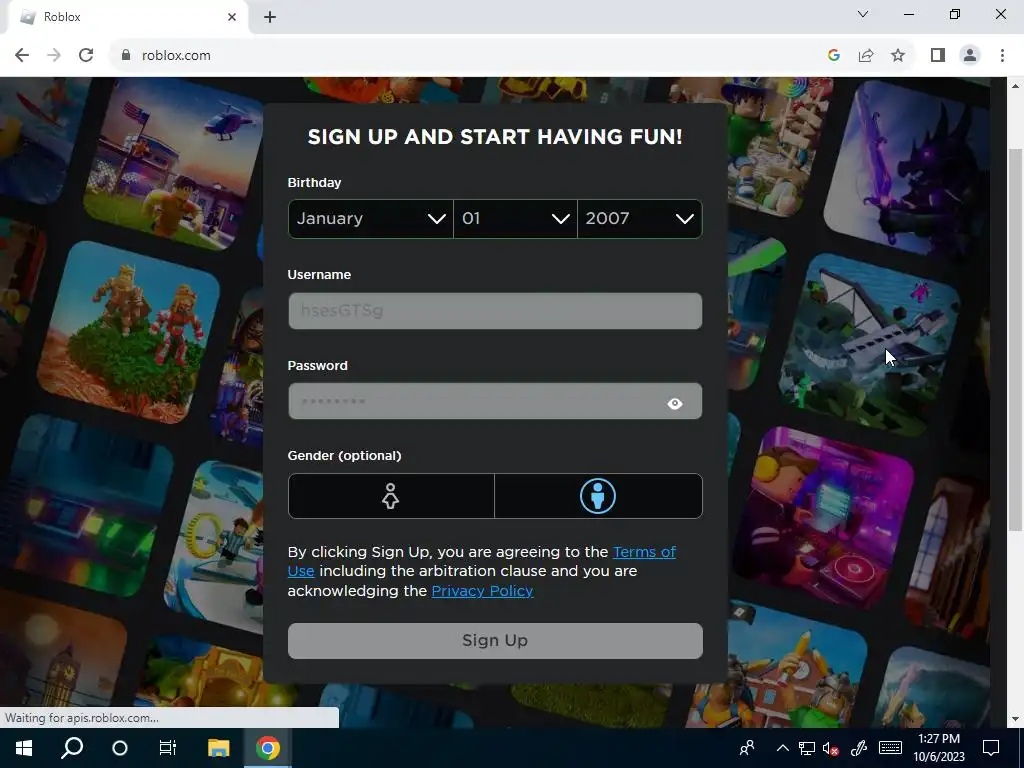
Task: Click the browser forward arrow
Action: [54, 56]
